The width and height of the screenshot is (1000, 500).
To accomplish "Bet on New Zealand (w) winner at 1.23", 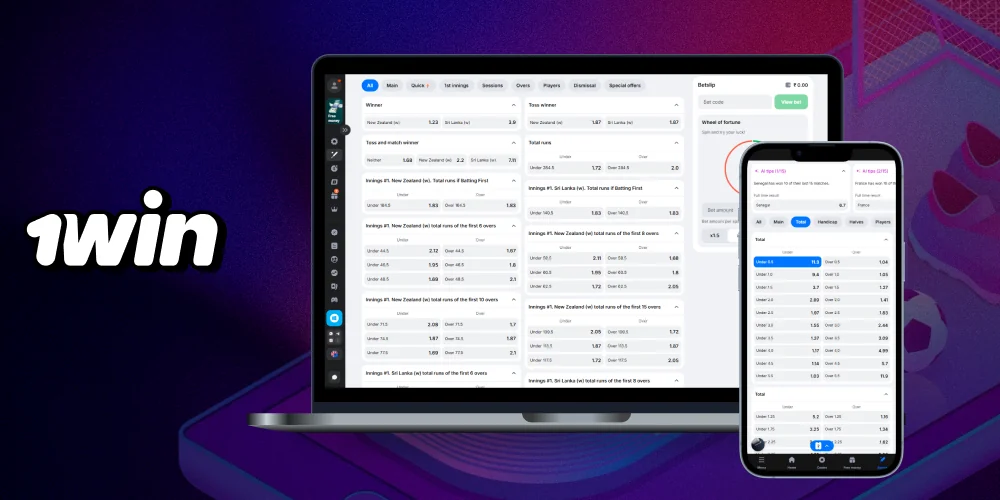I will tap(402, 122).
